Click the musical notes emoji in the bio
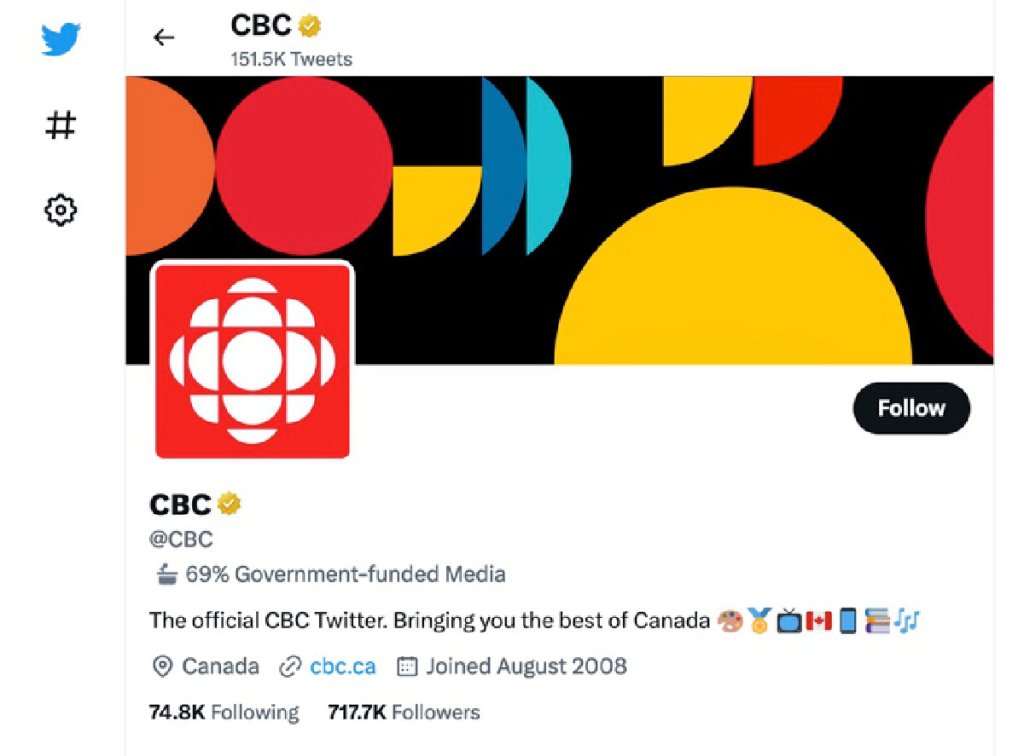This screenshot has height=756, width=1024. pyautogui.click(x=905, y=620)
